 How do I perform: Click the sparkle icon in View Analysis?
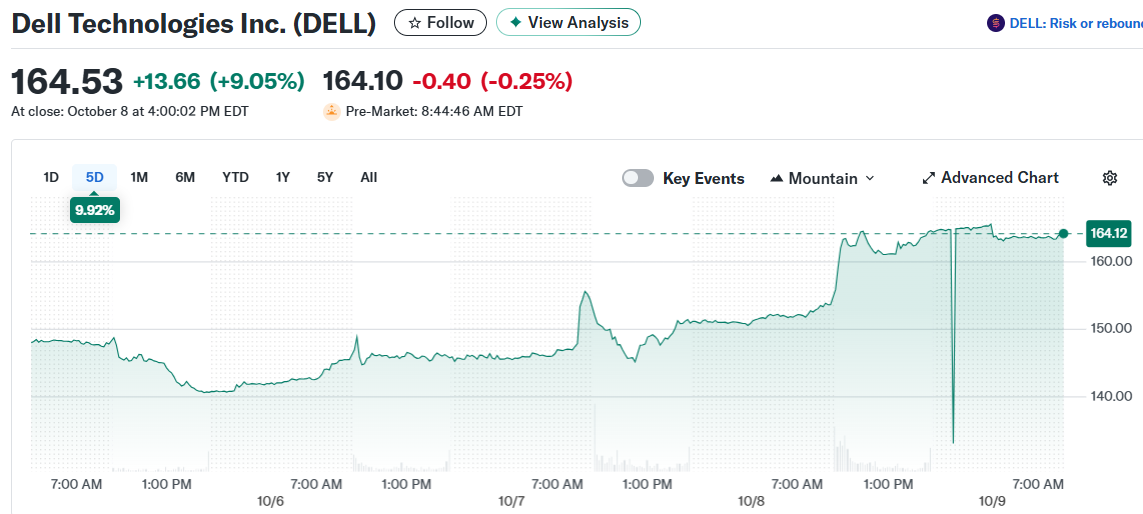(515, 23)
